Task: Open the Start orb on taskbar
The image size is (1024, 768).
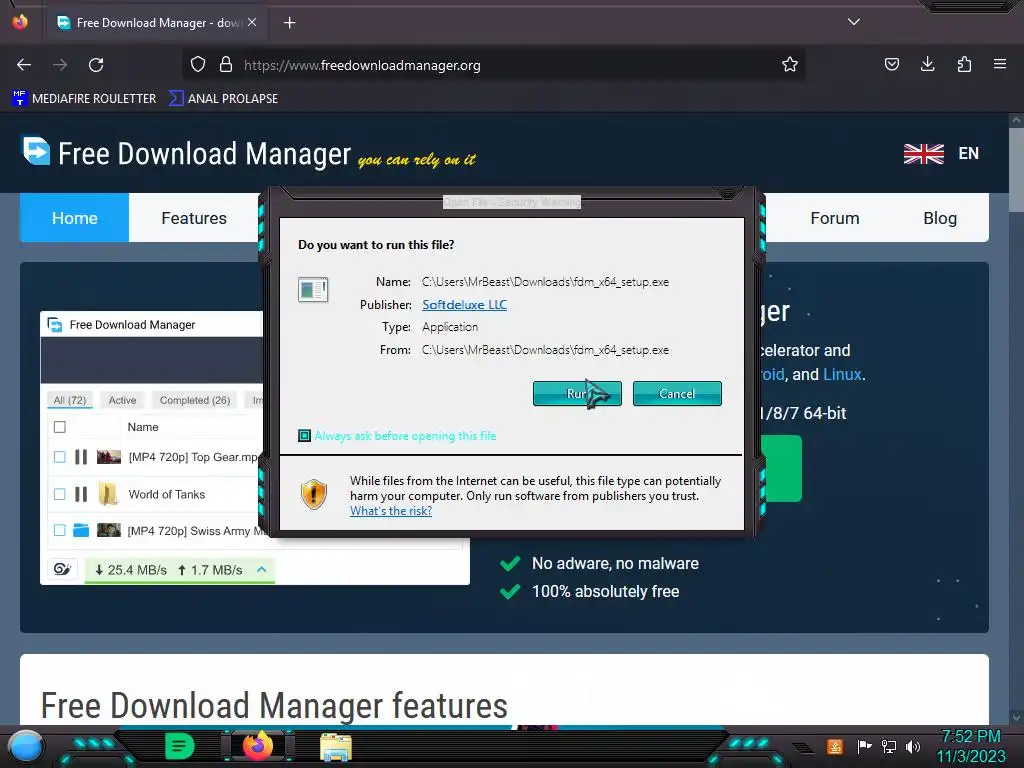Action: 26,747
